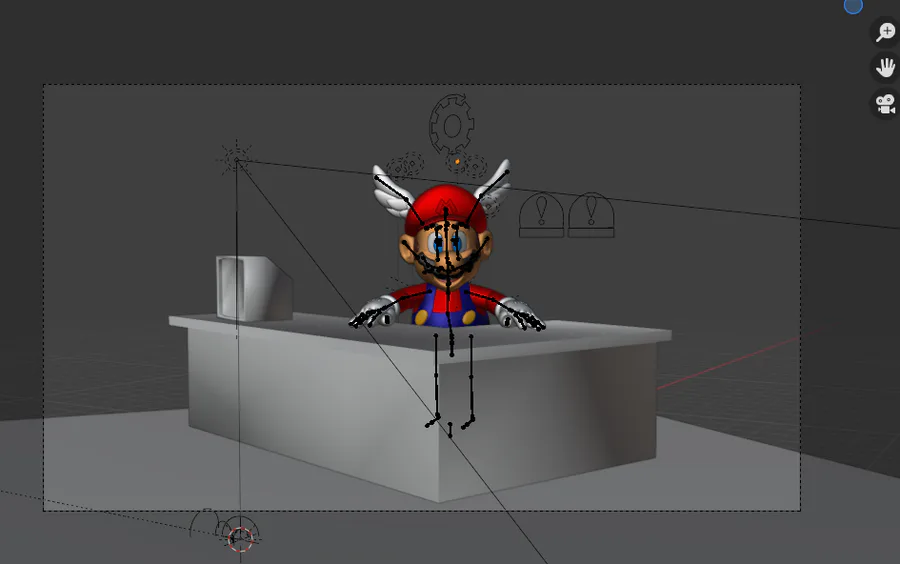
Task: Click the orange origin dot above Mario
Action: click(457, 162)
